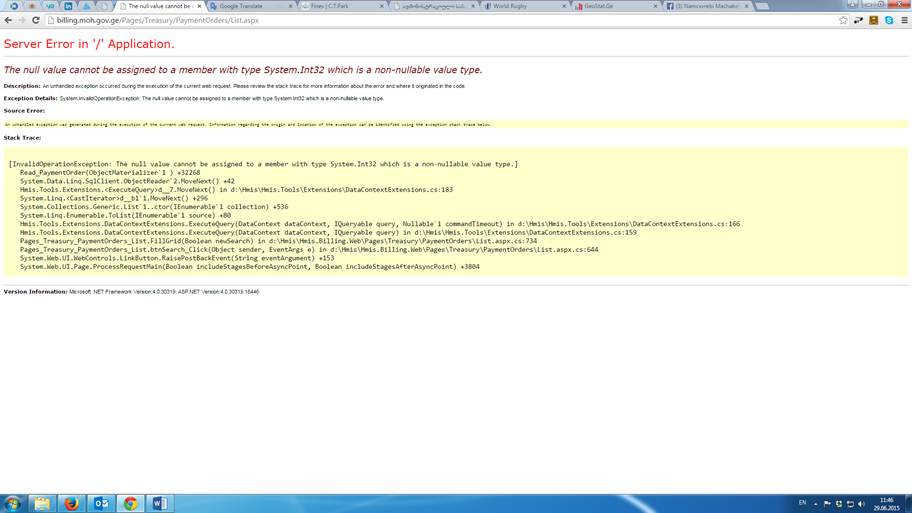Open Microsoft Word from the taskbar

pos(160,503)
